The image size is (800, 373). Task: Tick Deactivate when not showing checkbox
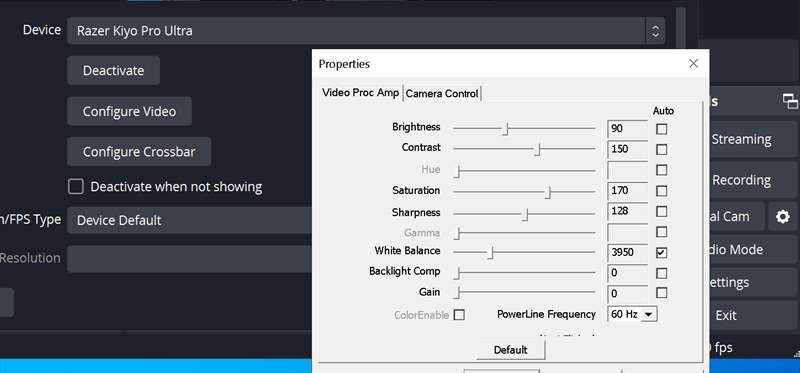pos(76,187)
